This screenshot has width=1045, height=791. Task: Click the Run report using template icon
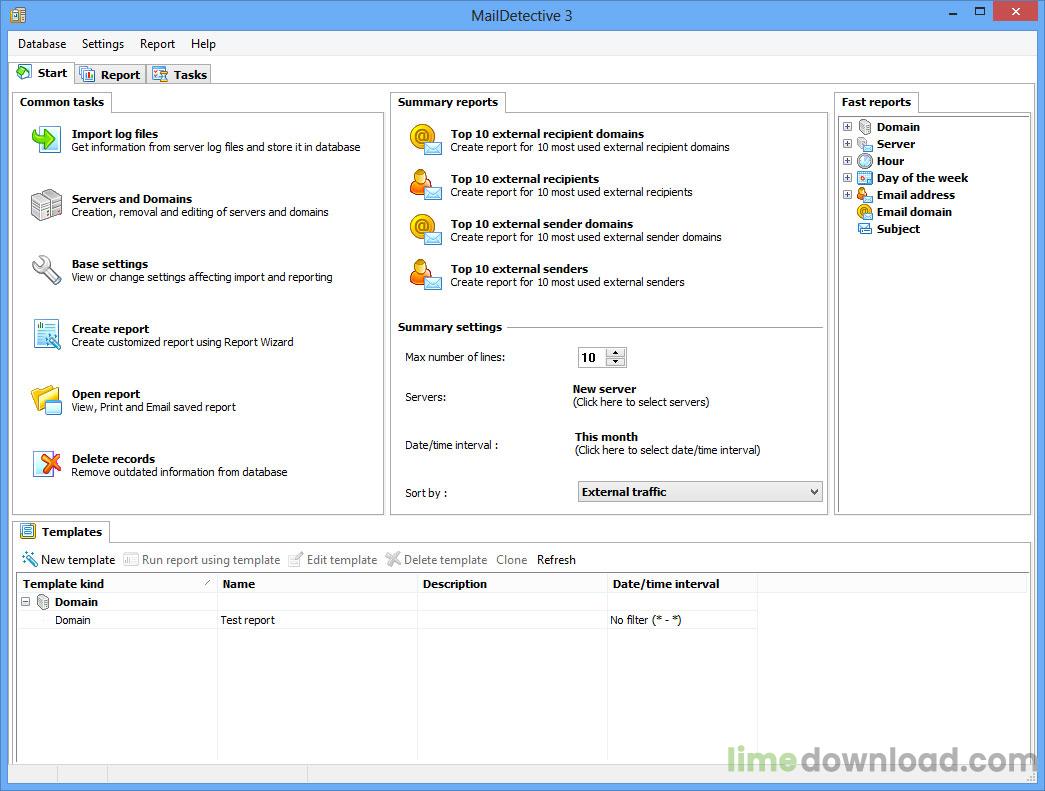click(131, 560)
